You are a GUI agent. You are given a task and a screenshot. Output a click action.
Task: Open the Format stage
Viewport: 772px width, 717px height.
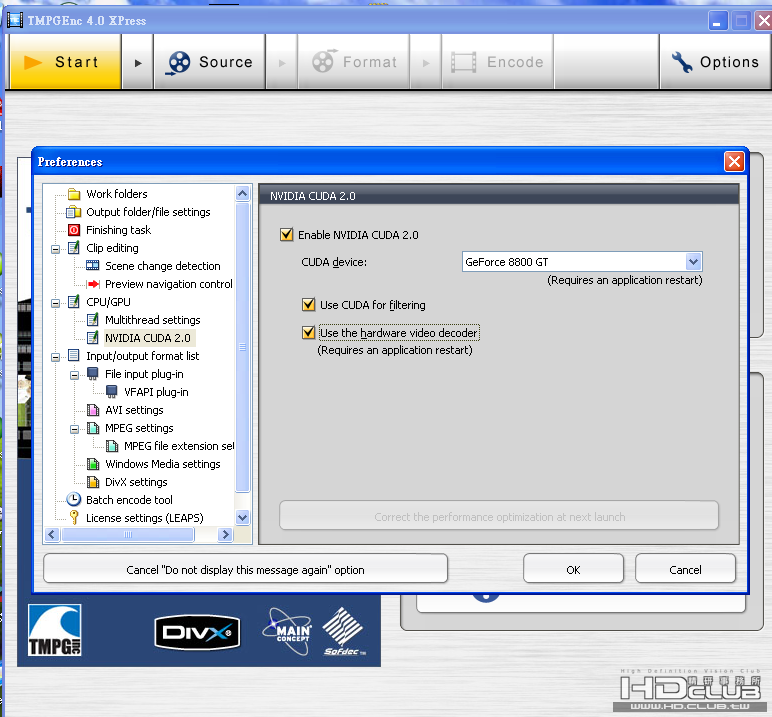pyautogui.click(x=354, y=62)
